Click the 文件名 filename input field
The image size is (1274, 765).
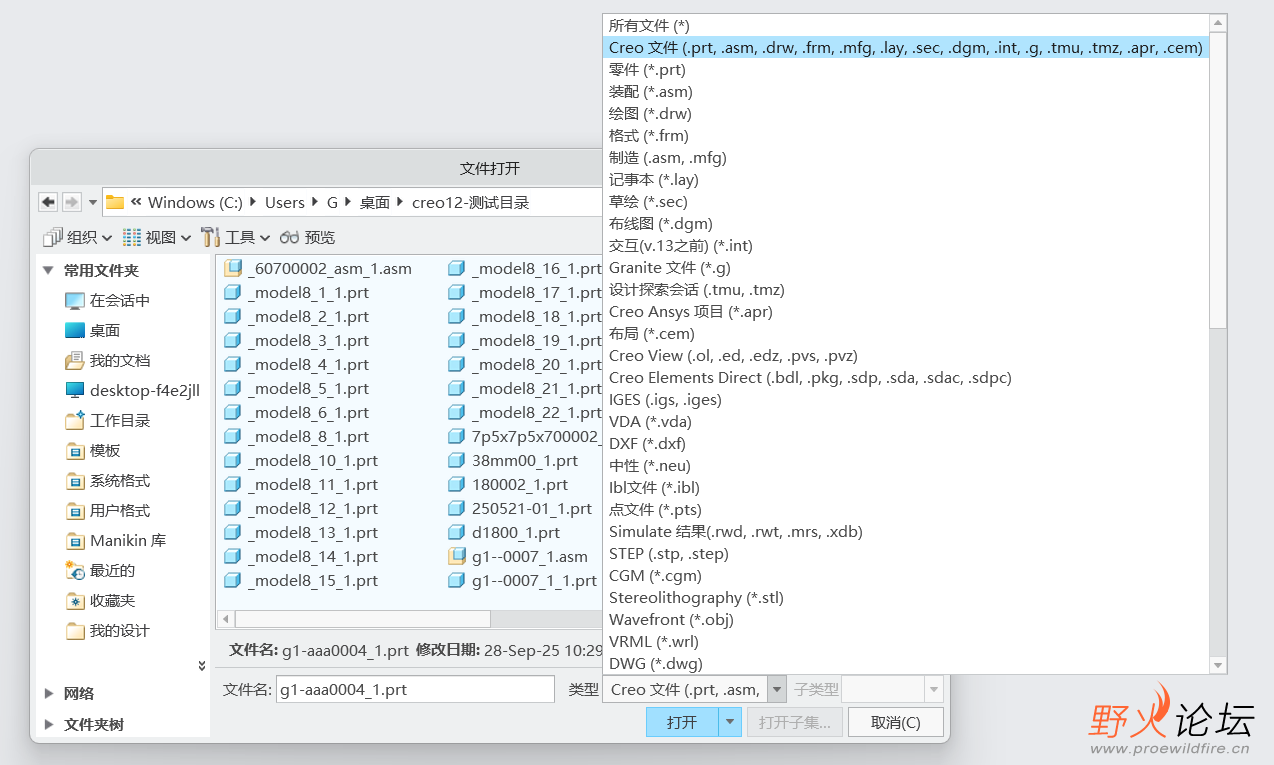414,689
